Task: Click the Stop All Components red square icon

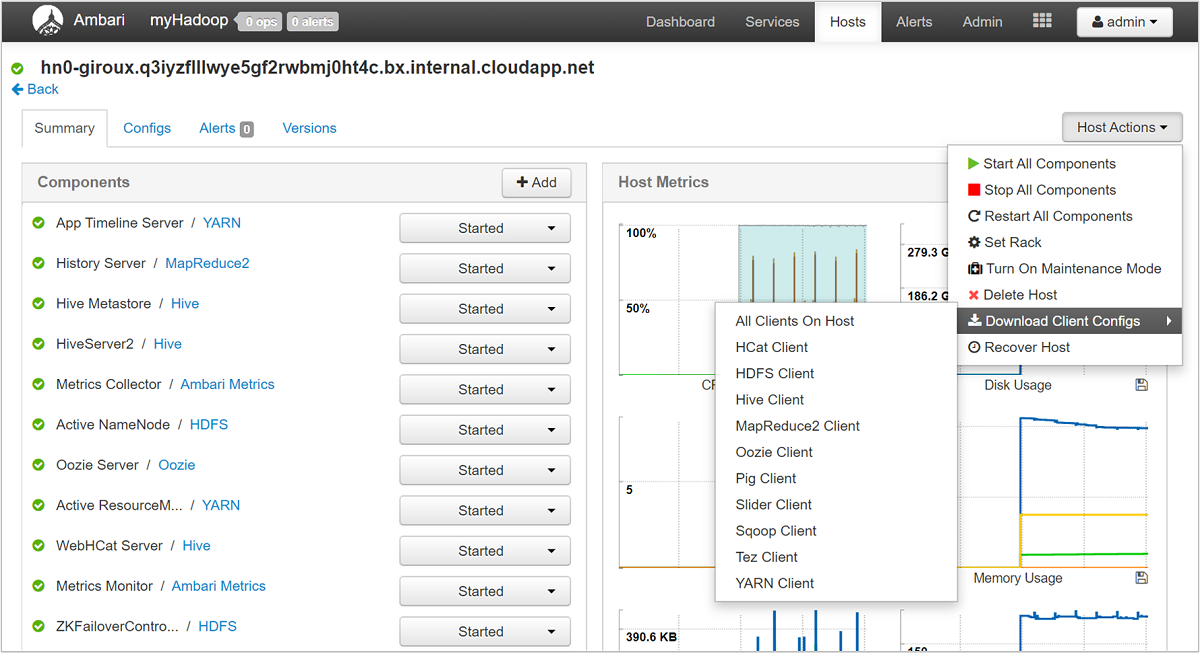Action: click(971, 189)
